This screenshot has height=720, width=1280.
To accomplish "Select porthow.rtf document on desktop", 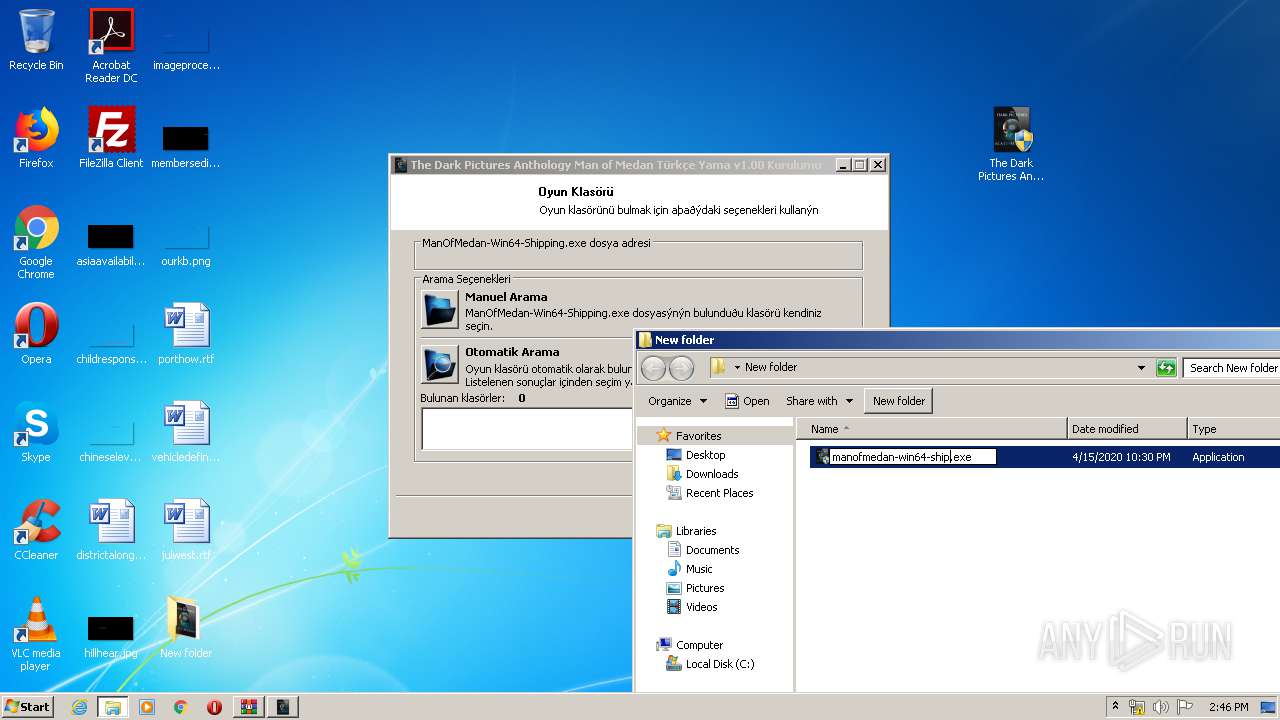I will (186, 334).
